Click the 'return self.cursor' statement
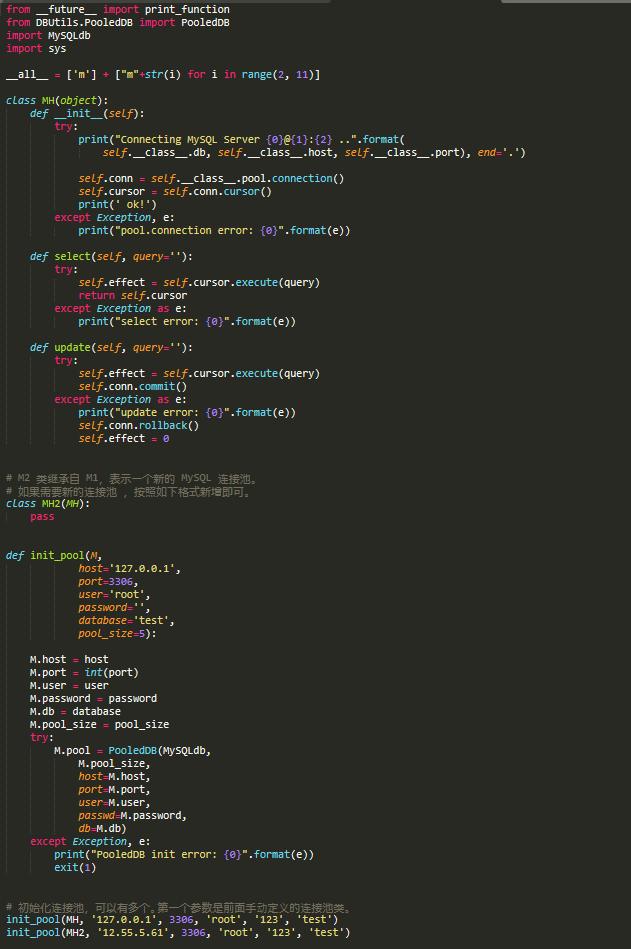Image resolution: width=631 pixels, height=949 pixels. [132, 296]
